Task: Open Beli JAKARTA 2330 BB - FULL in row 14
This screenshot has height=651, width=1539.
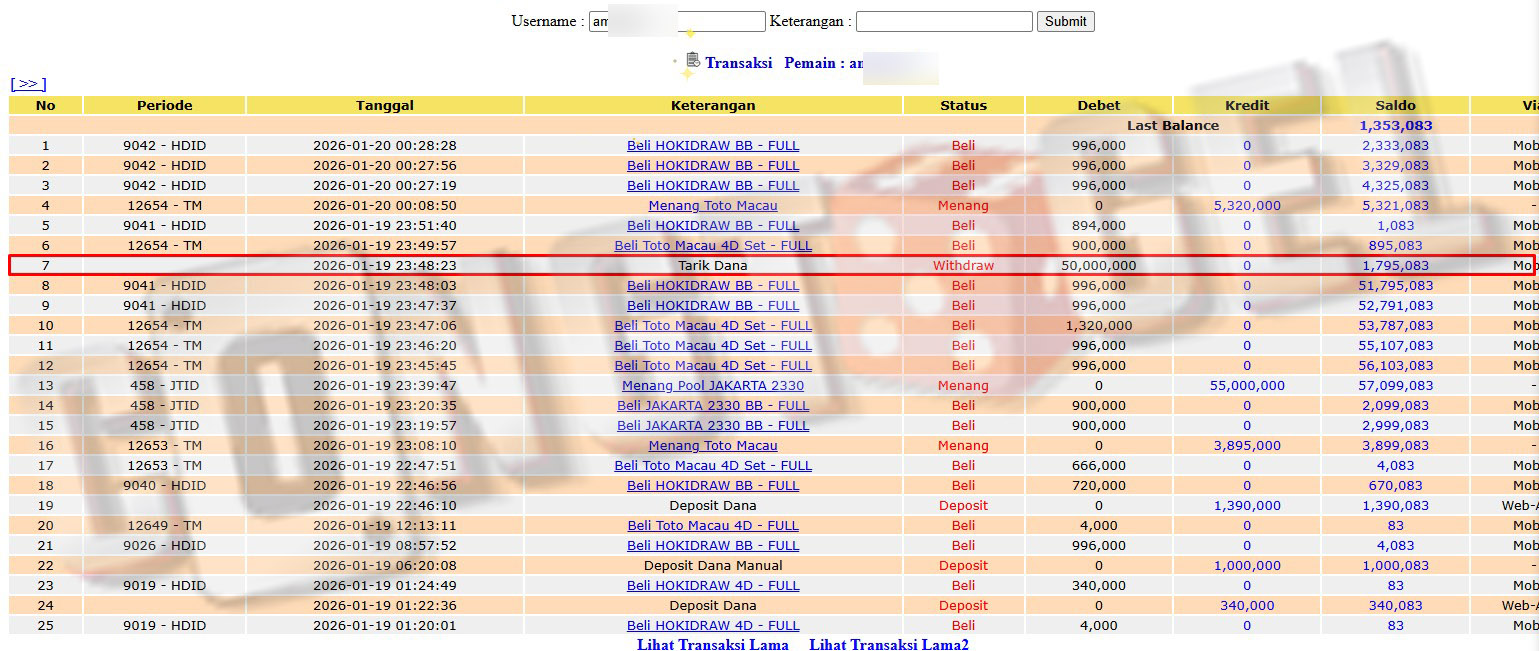Action: click(712, 405)
